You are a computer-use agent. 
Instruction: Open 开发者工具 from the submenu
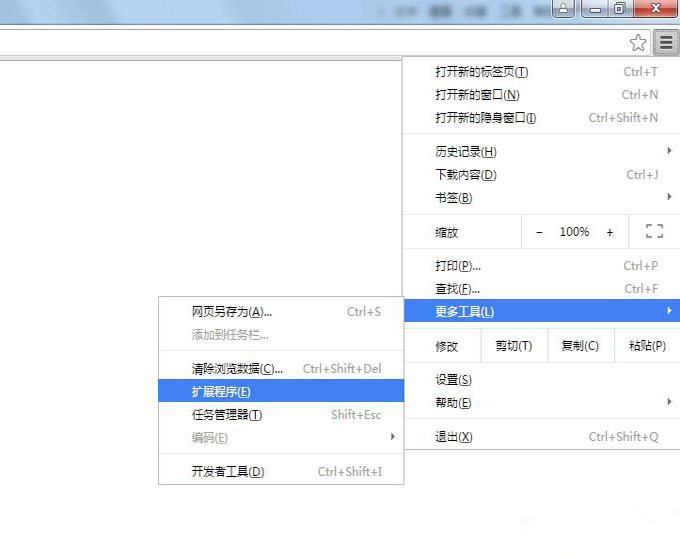pyautogui.click(x=228, y=472)
